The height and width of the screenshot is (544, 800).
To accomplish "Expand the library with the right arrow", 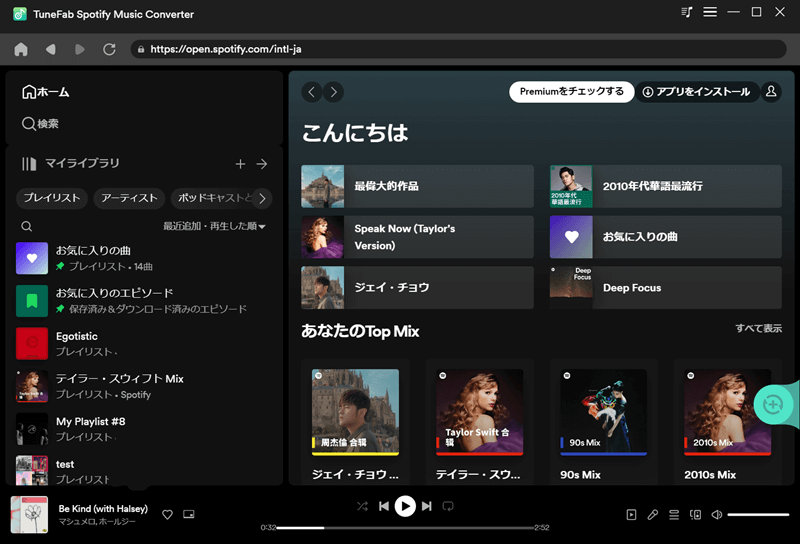I will click(x=262, y=164).
